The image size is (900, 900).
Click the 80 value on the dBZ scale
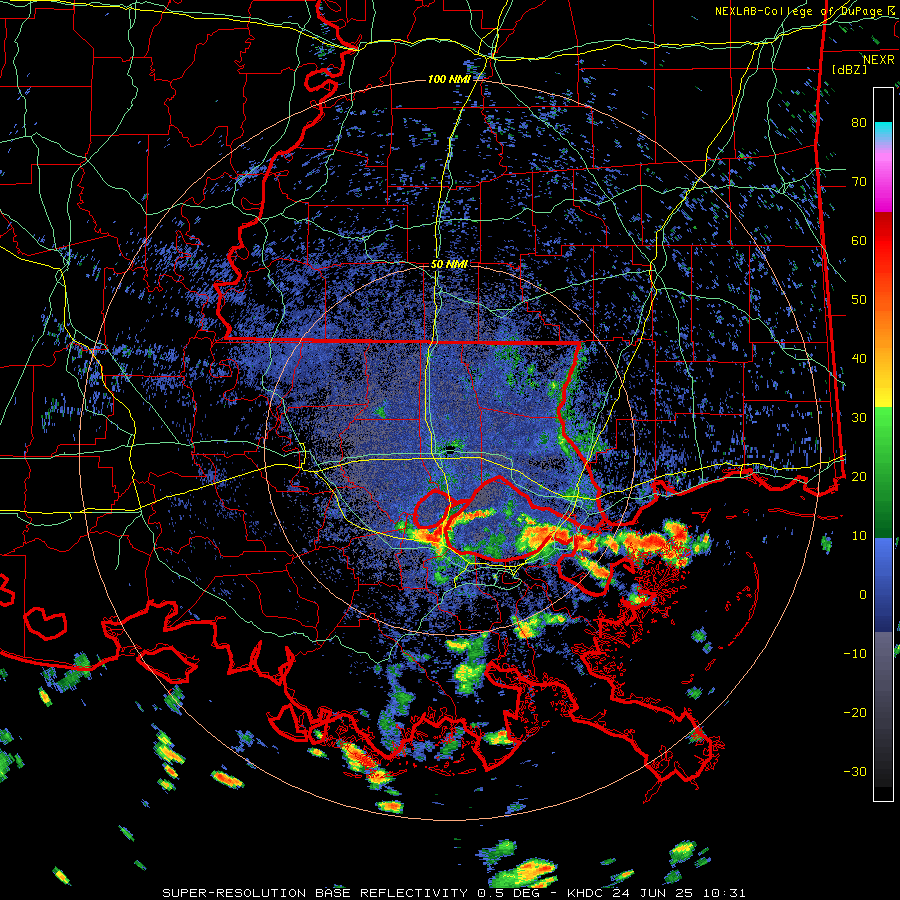tap(859, 123)
